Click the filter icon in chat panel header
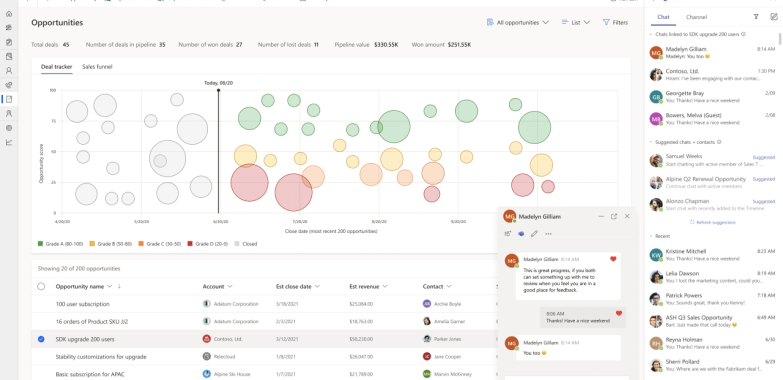The image size is (783, 380). click(x=756, y=17)
